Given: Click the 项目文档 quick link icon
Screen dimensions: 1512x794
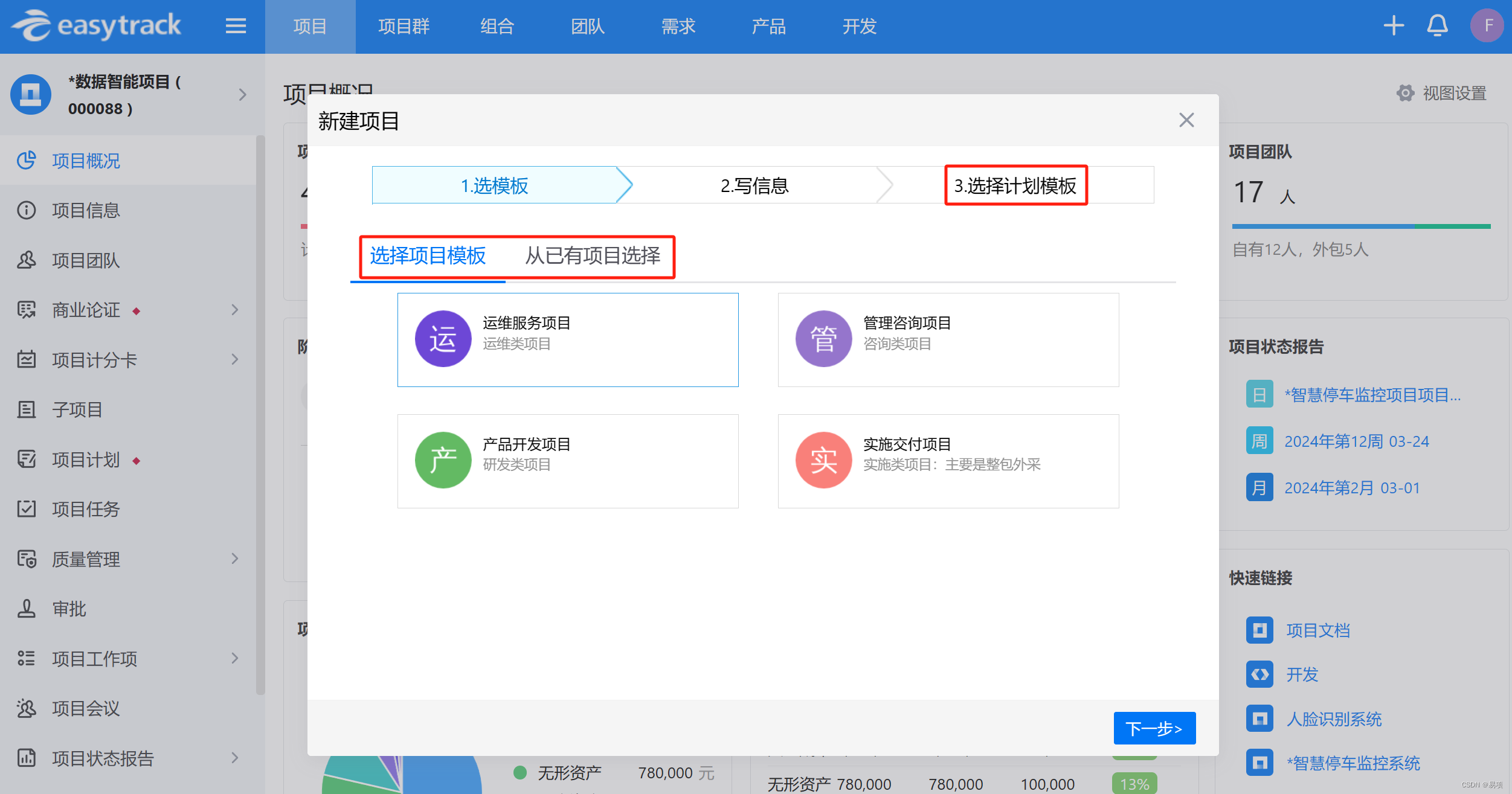Looking at the screenshot, I should click(1259, 630).
